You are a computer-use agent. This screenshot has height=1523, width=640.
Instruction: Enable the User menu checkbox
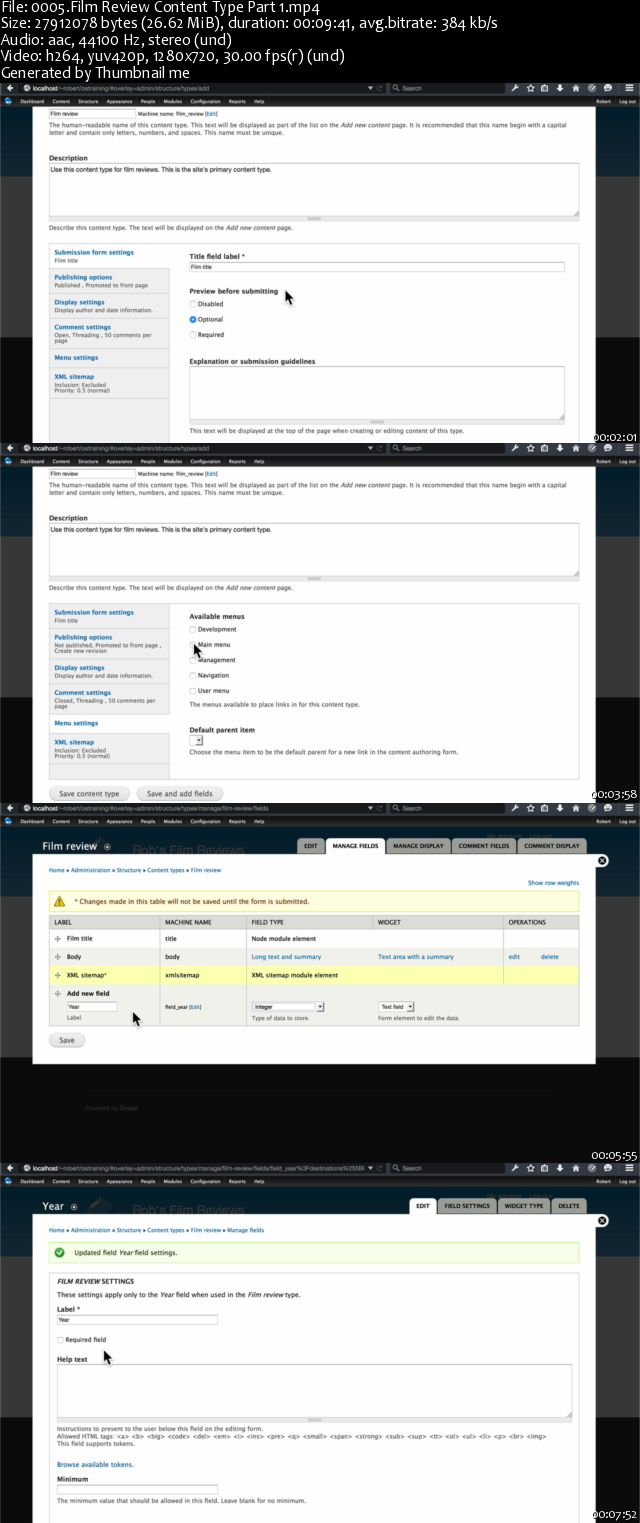(193, 691)
